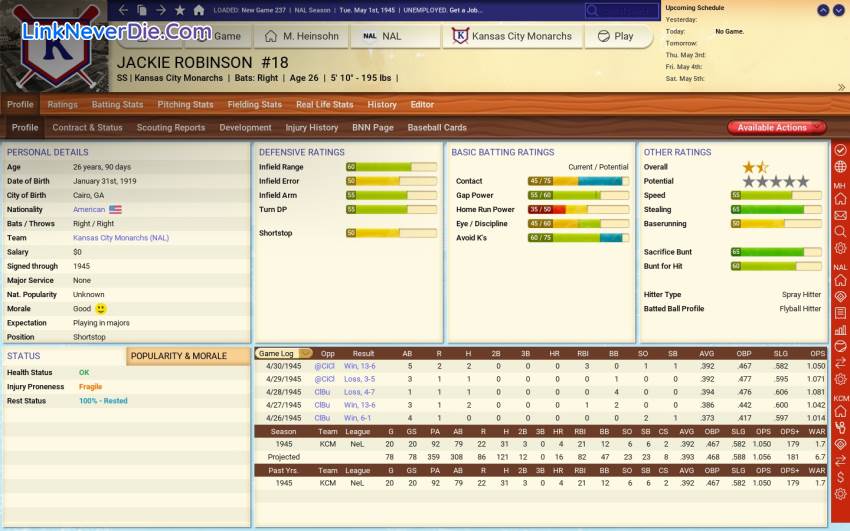Open the Game menu

tap(217, 36)
